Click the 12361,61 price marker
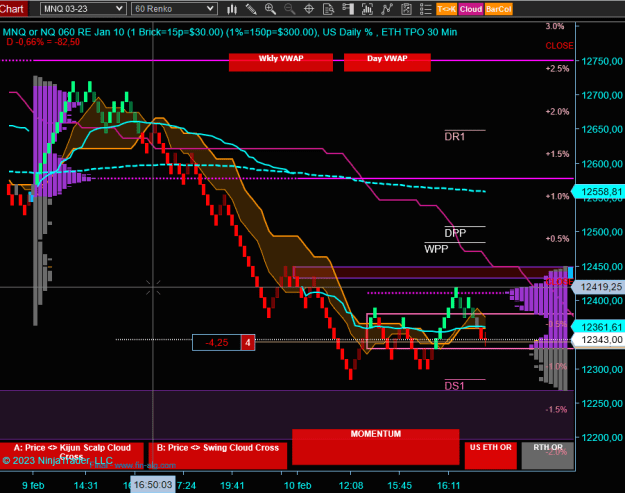 (x=598, y=327)
